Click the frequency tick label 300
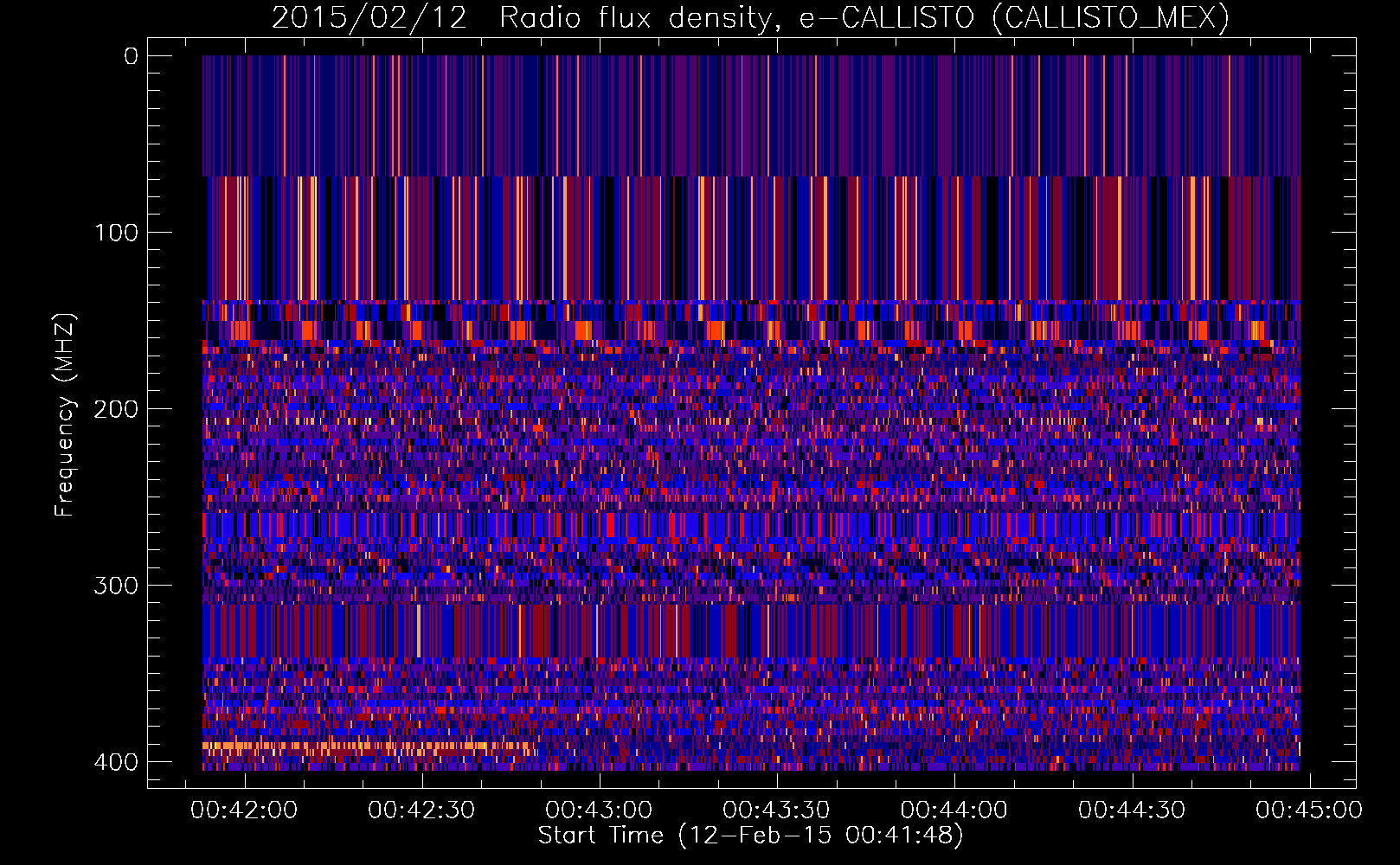Image resolution: width=1400 pixels, height=865 pixels. click(115, 586)
